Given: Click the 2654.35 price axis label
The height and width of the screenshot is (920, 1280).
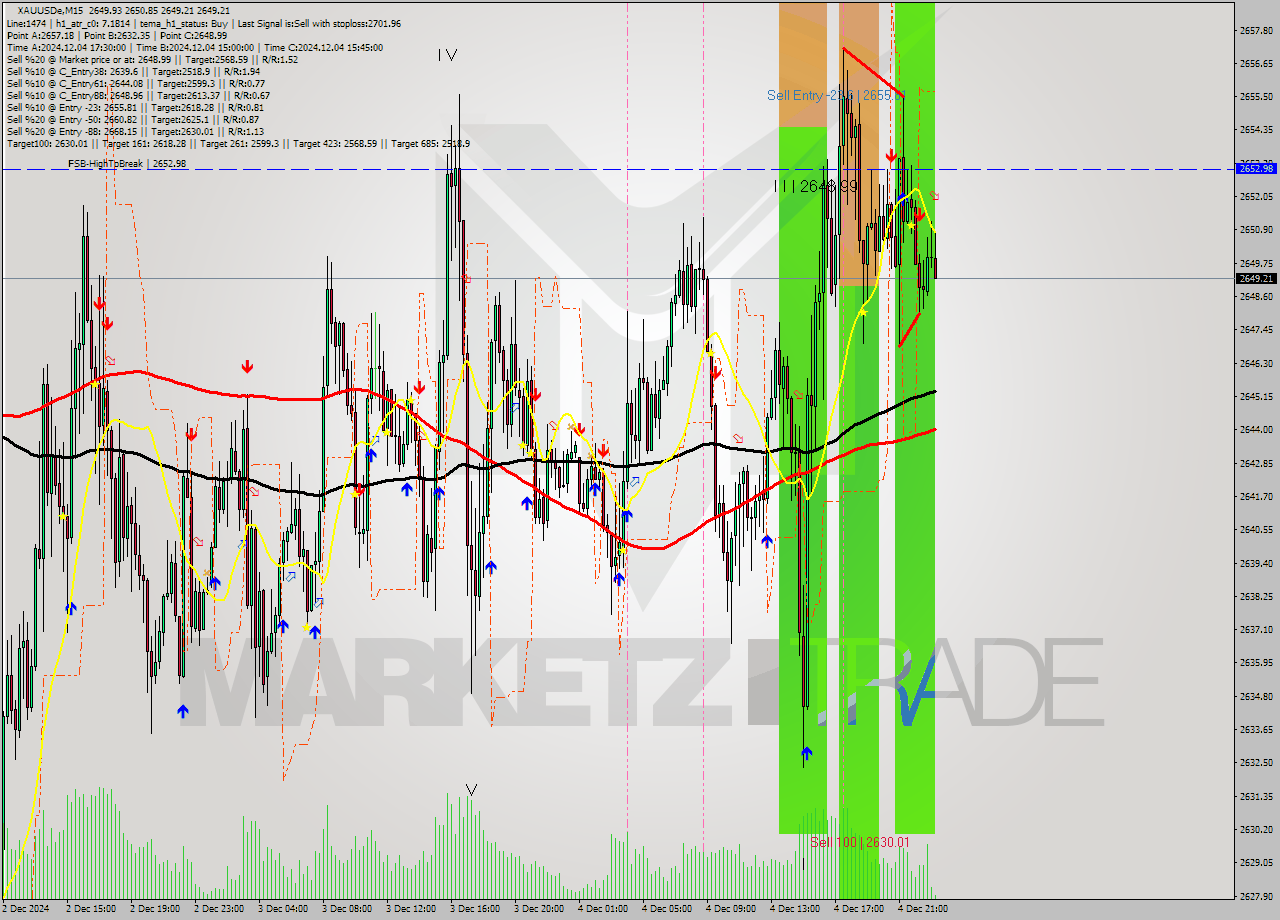Looking at the screenshot, I should click(x=1255, y=129).
